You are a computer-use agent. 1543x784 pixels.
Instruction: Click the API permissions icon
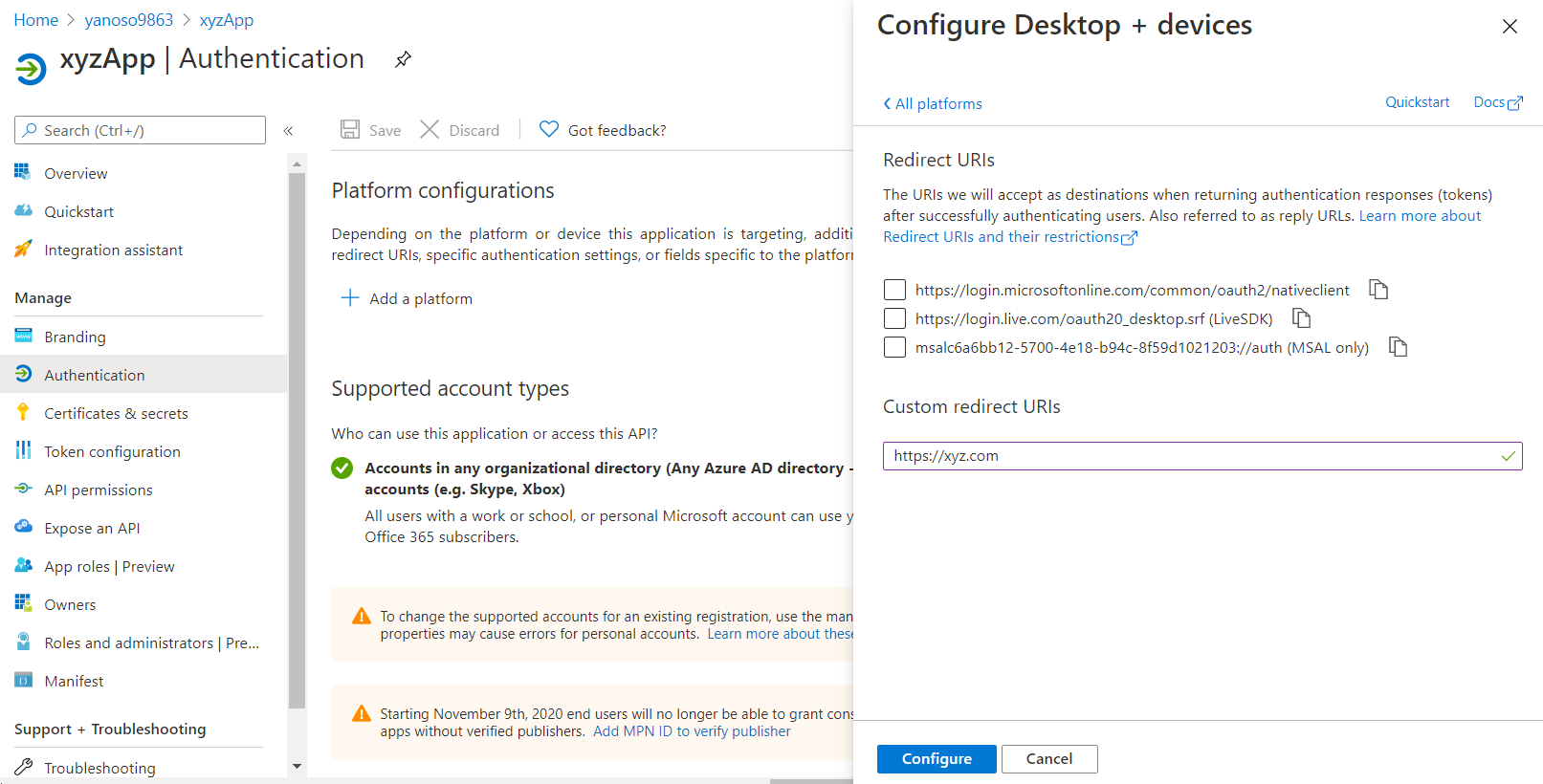coord(23,489)
